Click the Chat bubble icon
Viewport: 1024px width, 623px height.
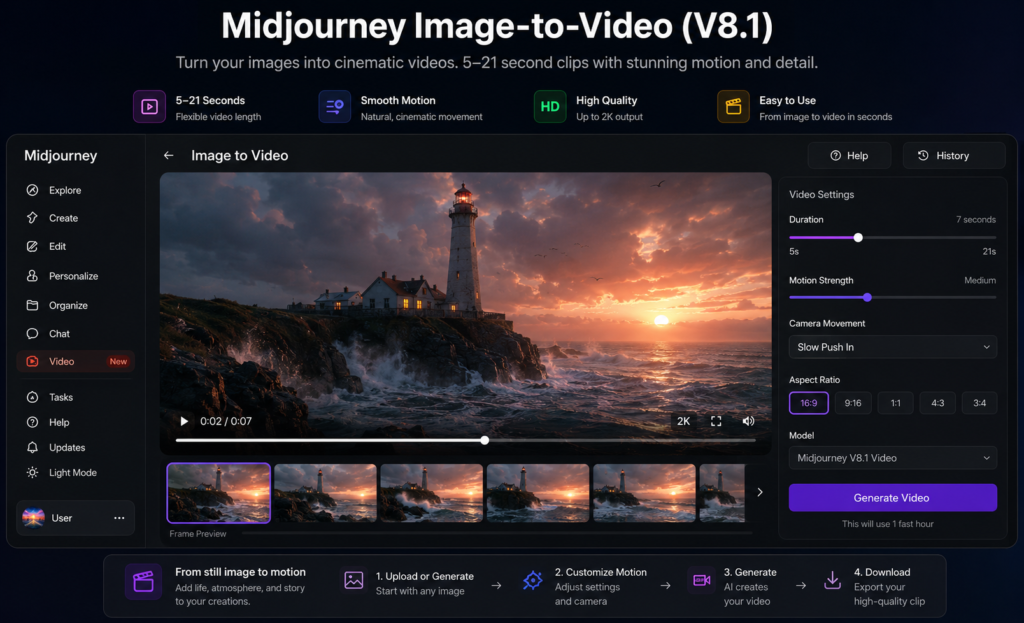point(32,334)
